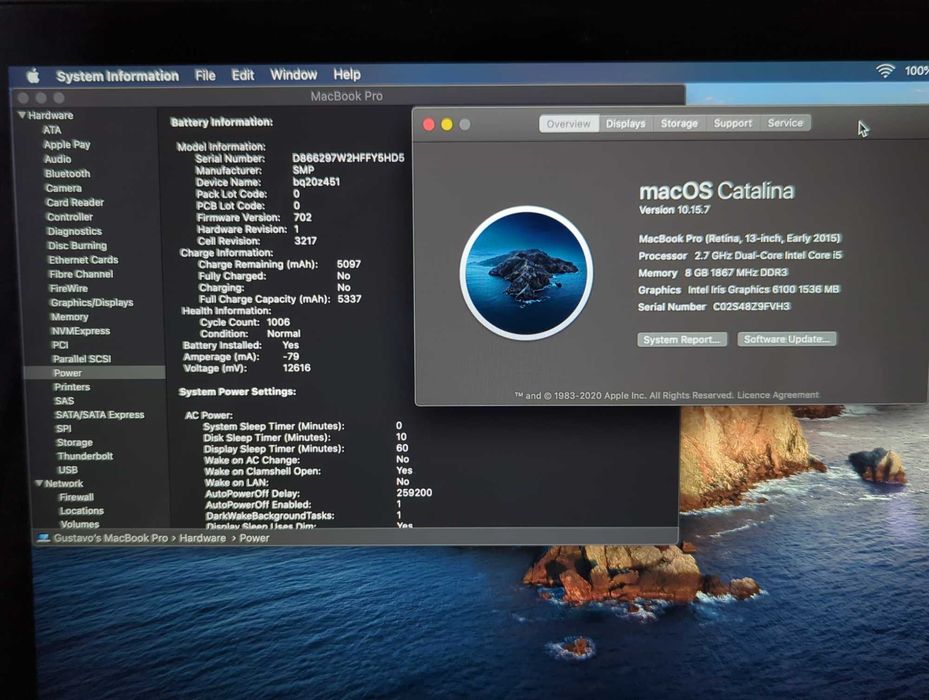Select Fibre Channel in the sidebar
The image size is (929, 700).
point(81,274)
